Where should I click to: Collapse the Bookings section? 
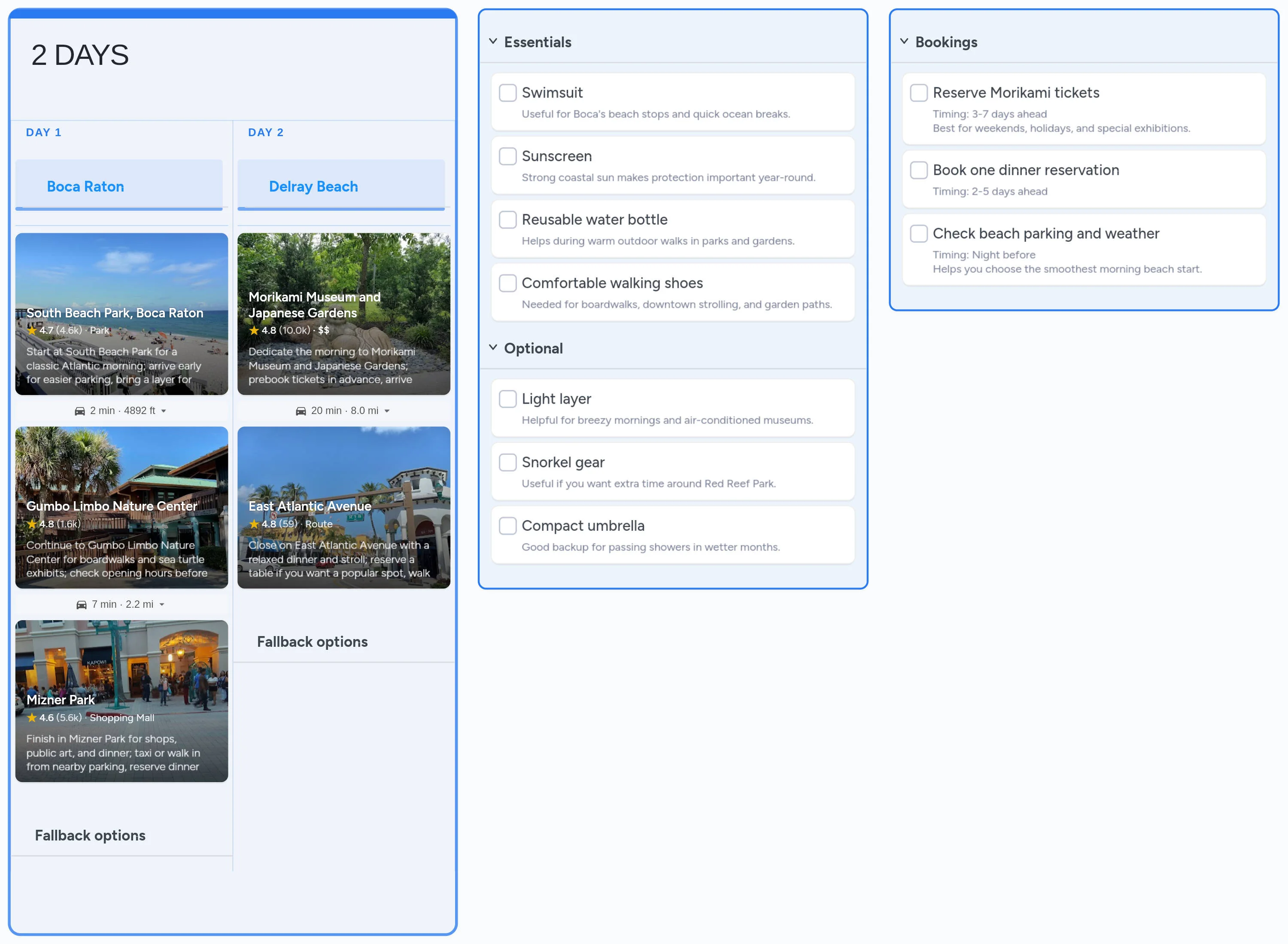click(x=904, y=42)
